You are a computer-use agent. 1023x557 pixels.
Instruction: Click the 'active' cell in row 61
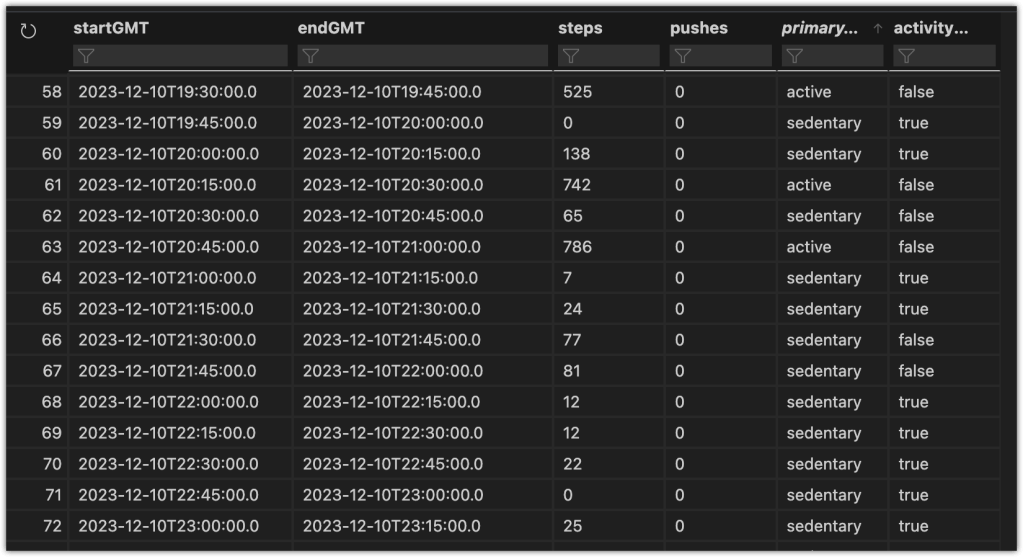[809, 185]
